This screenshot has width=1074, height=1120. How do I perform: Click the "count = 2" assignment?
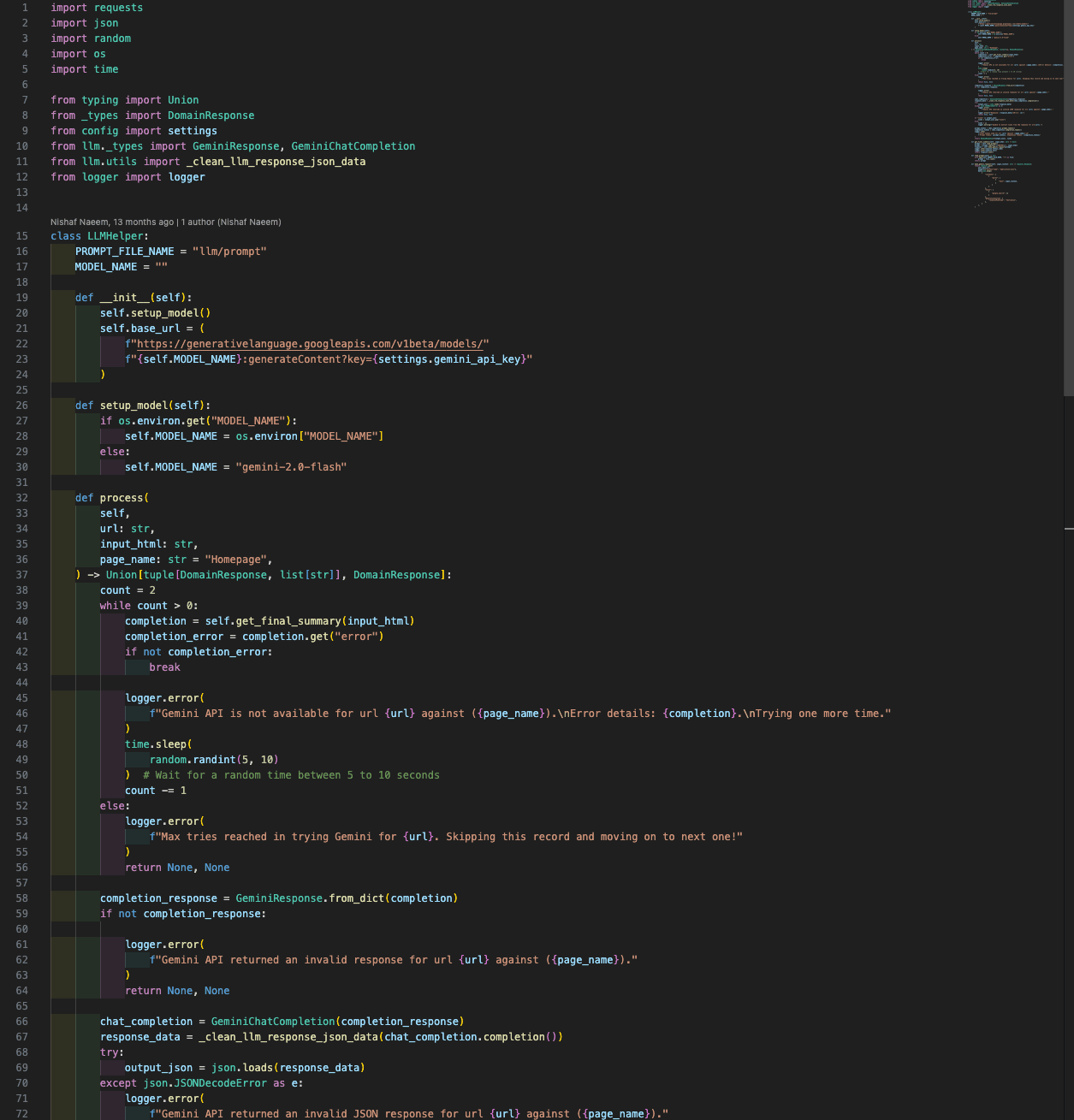[x=128, y=590]
